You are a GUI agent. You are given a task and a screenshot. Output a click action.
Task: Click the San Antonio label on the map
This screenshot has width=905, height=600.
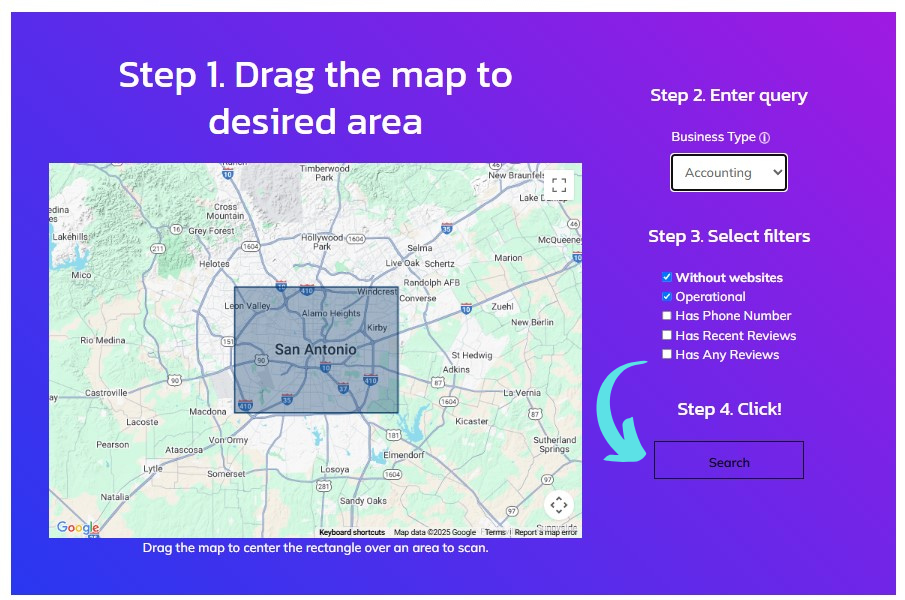pos(315,350)
